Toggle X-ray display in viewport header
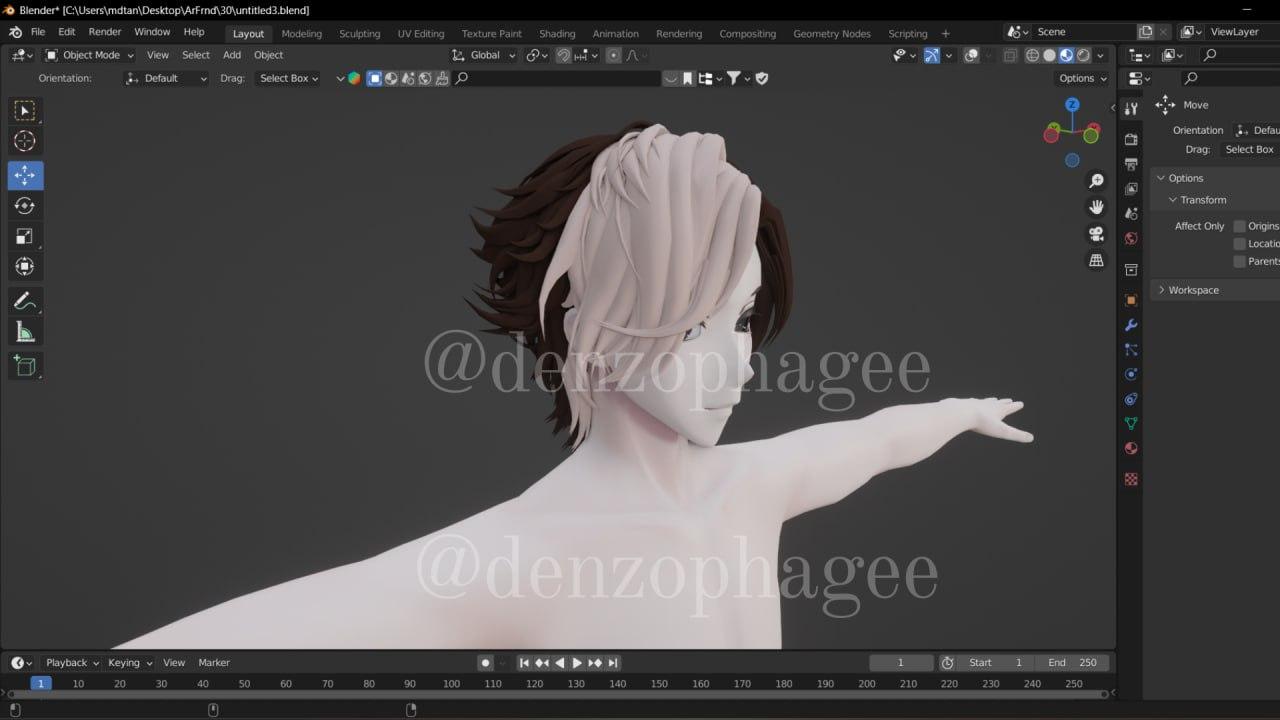This screenshot has width=1280, height=720. click(1010, 55)
